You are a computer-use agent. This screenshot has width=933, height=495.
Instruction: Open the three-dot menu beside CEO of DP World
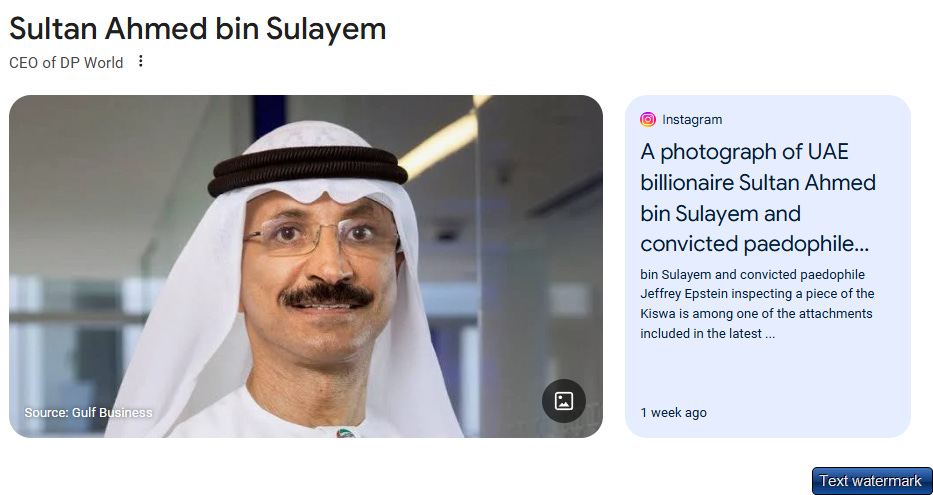140,61
